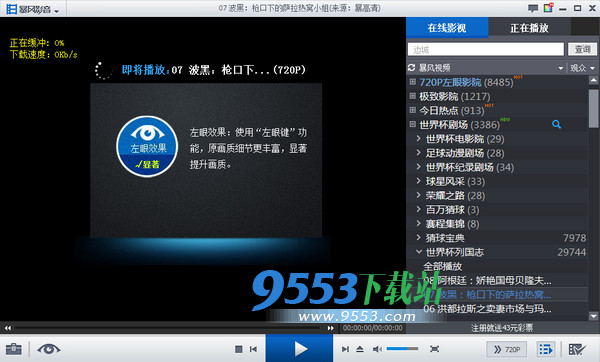Play 06 洪都拉斯之卖妻市场 episode
600x362 pixels.
point(488,309)
